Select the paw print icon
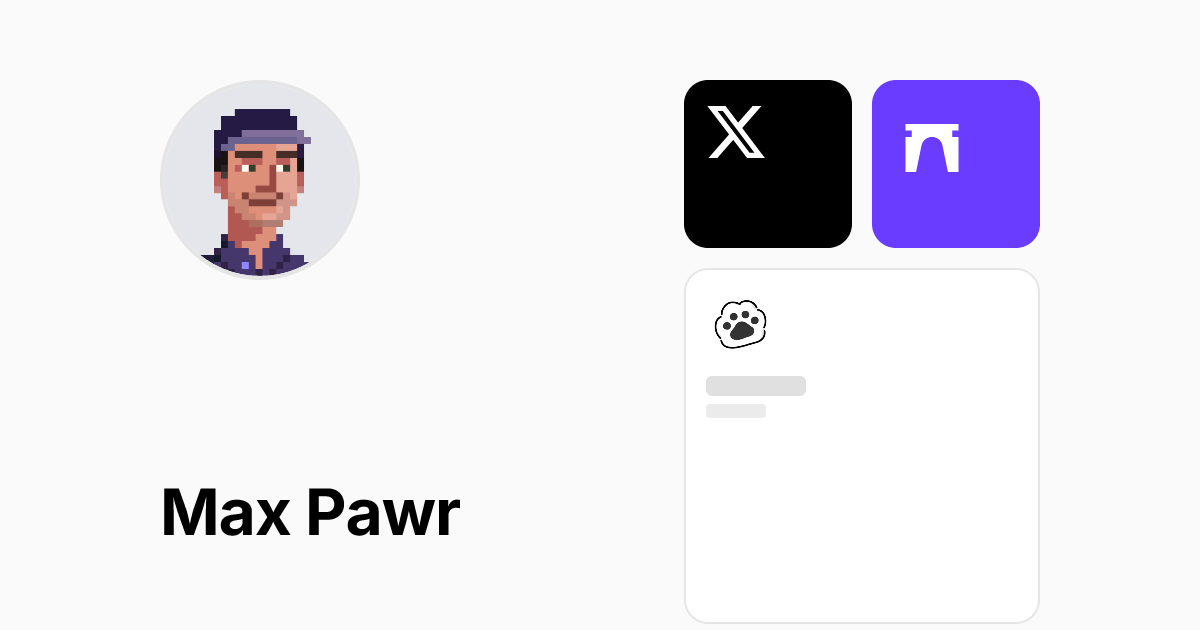The height and width of the screenshot is (630, 1200). pyautogui.click(x=741, y=324)
